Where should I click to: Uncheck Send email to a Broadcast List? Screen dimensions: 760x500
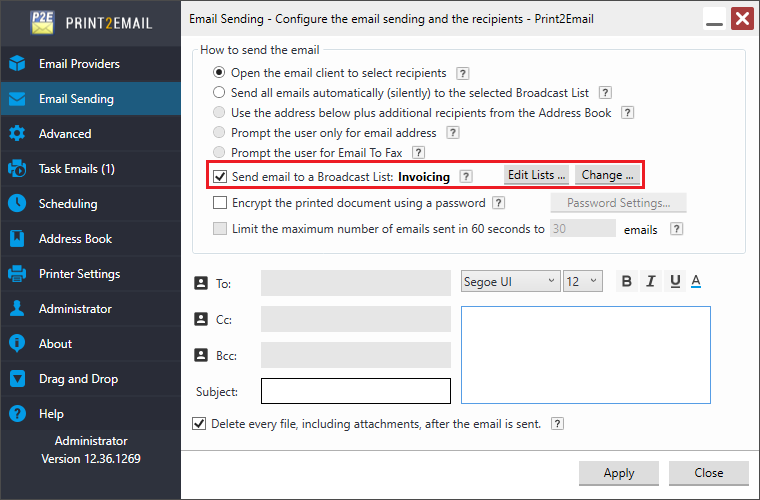[220, 176]
